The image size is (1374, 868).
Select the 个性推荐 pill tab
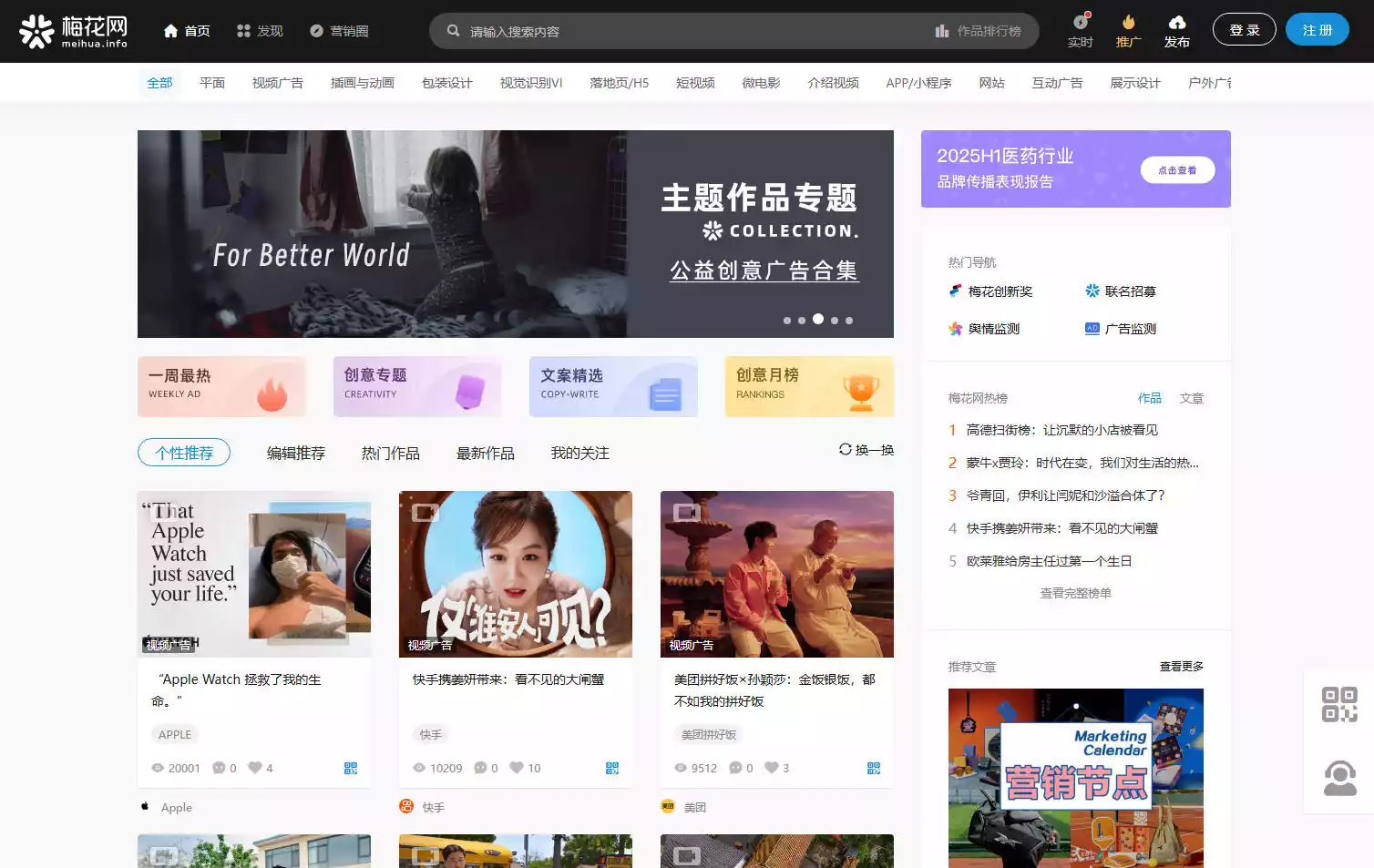click(184, 453)
